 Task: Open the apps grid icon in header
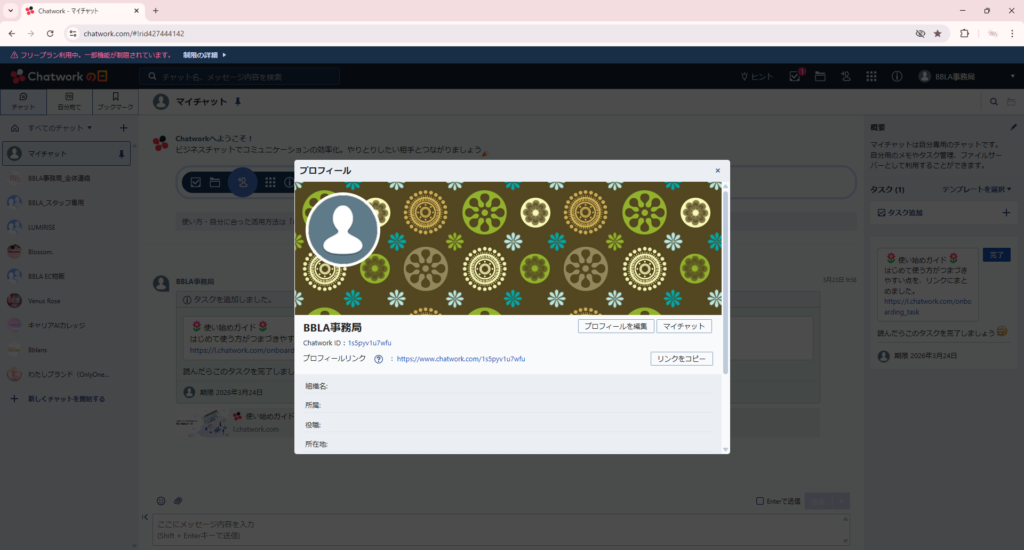871,76
